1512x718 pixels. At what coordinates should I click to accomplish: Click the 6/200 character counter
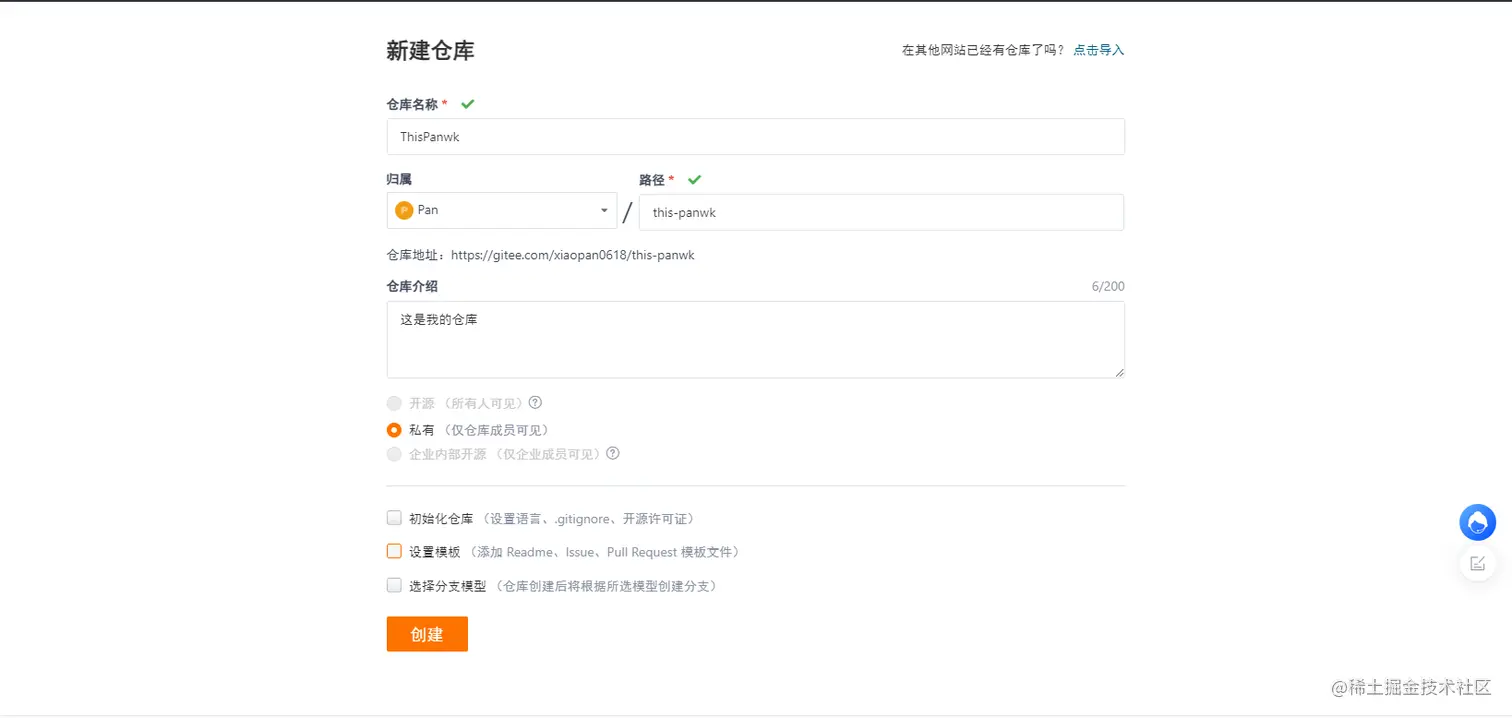1108,287
